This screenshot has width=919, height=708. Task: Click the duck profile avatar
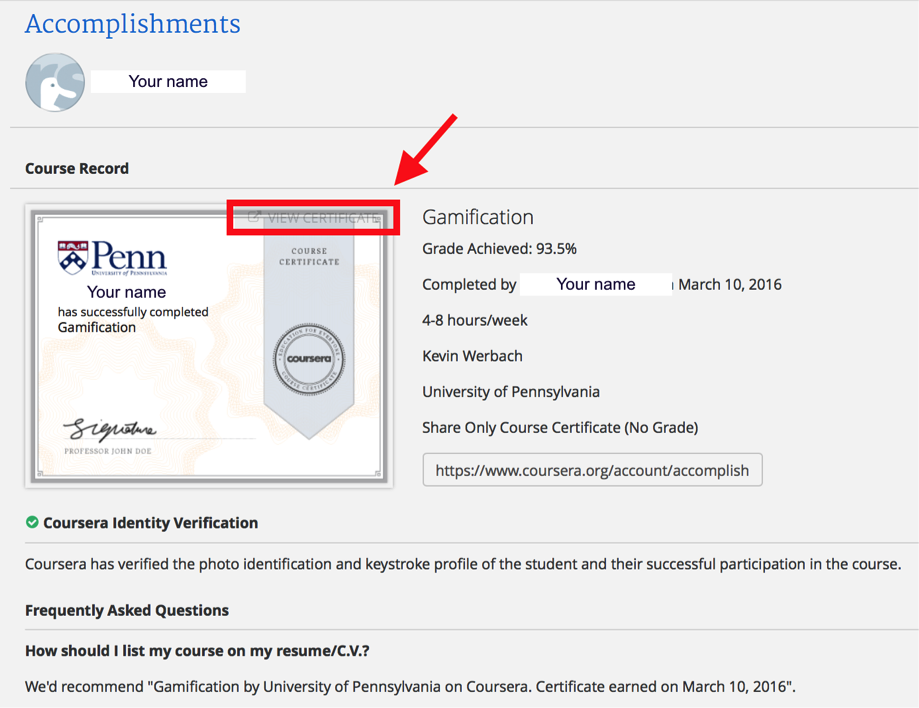(x=55, y=82)
